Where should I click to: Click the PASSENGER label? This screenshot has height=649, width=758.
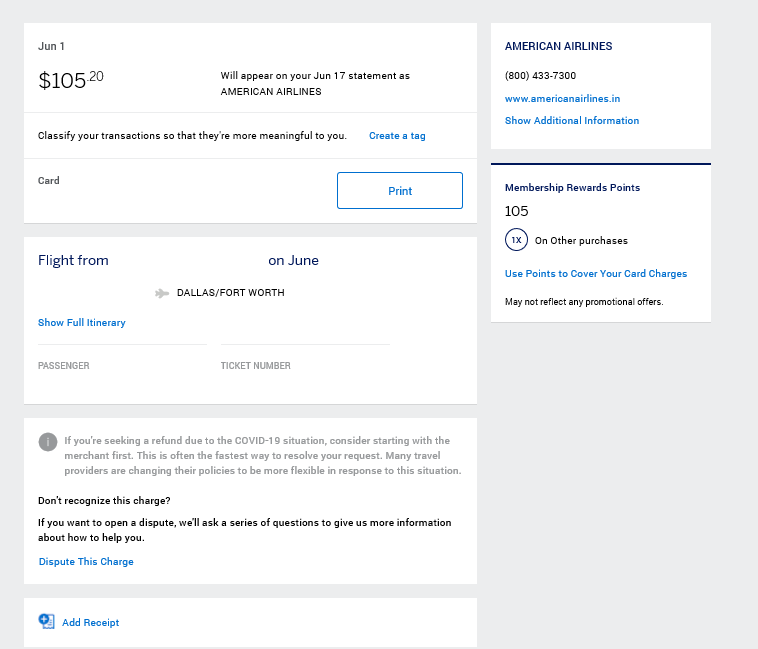point(63,366)
